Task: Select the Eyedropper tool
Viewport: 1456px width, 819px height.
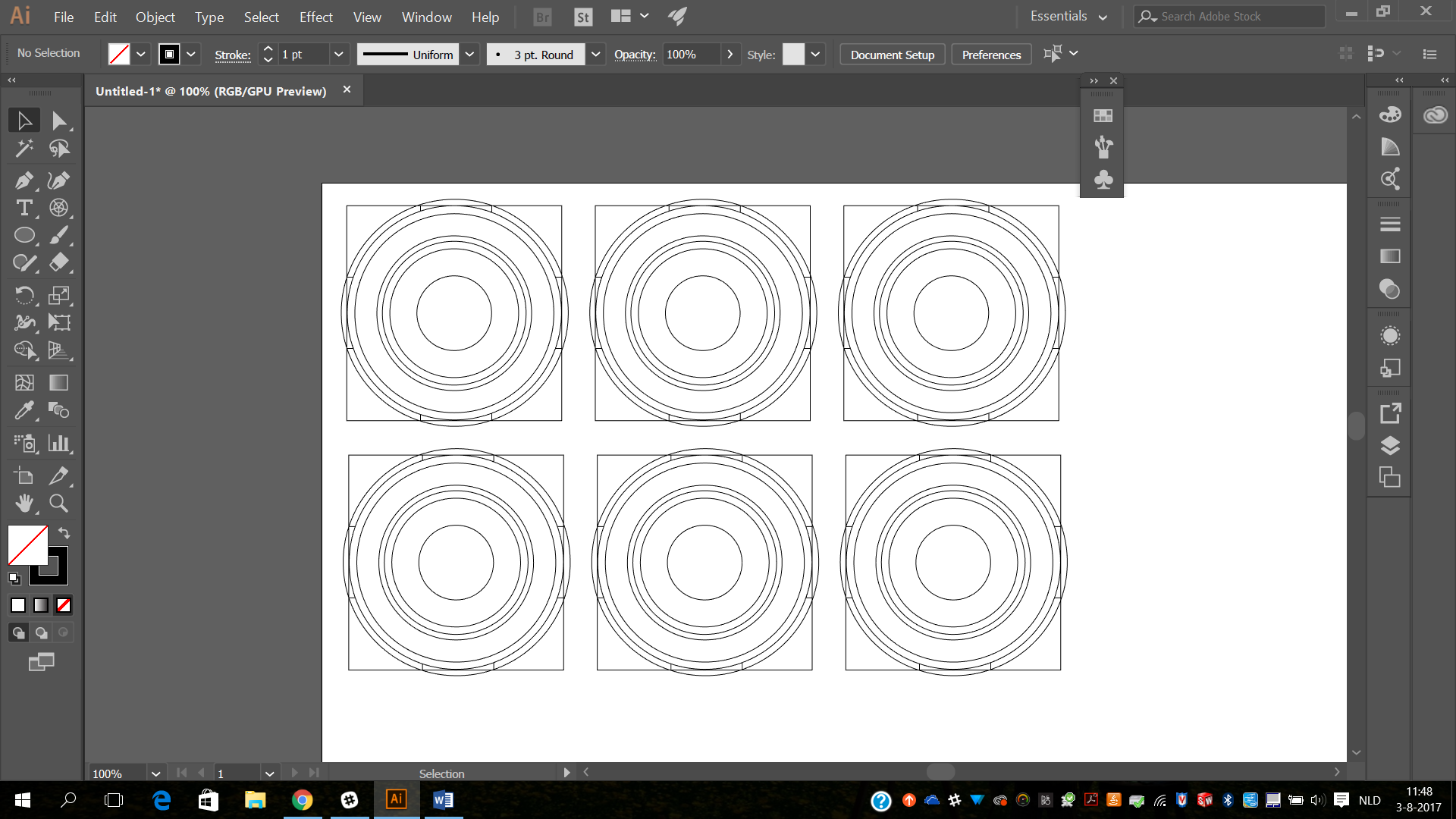Action: pos(24,410)
